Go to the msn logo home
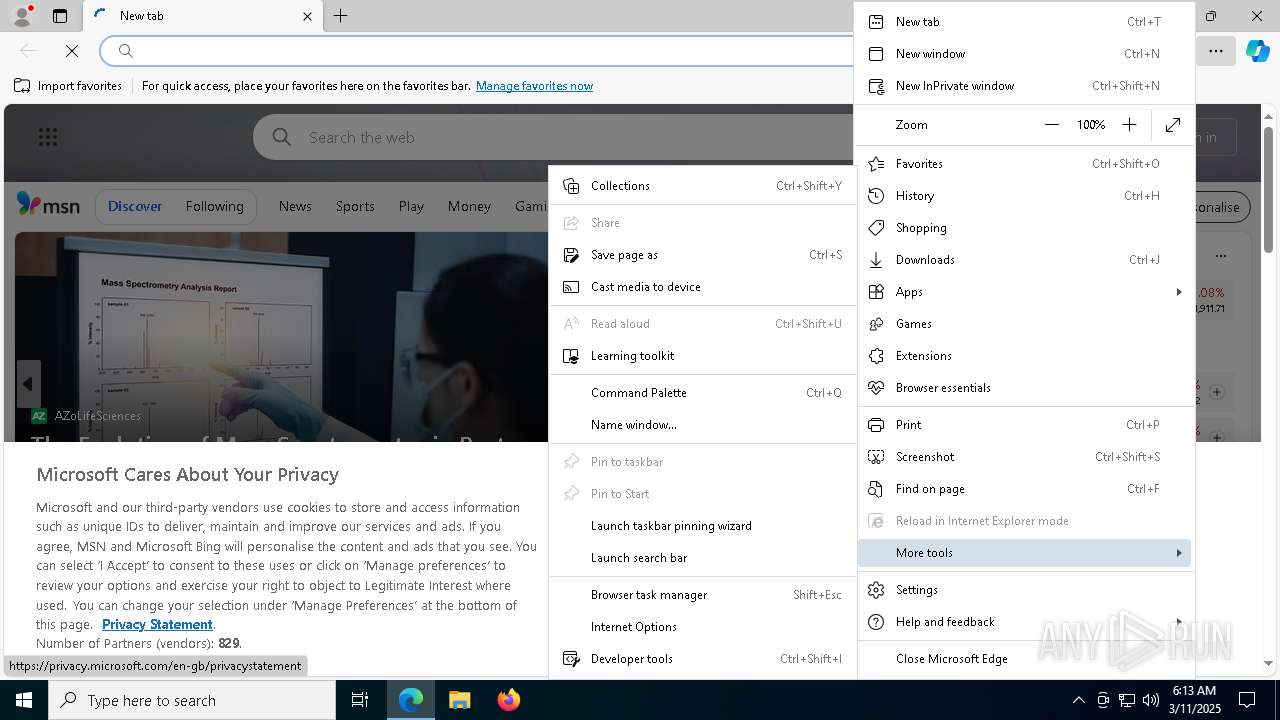1280x720 pixels. tap(48, 205)
